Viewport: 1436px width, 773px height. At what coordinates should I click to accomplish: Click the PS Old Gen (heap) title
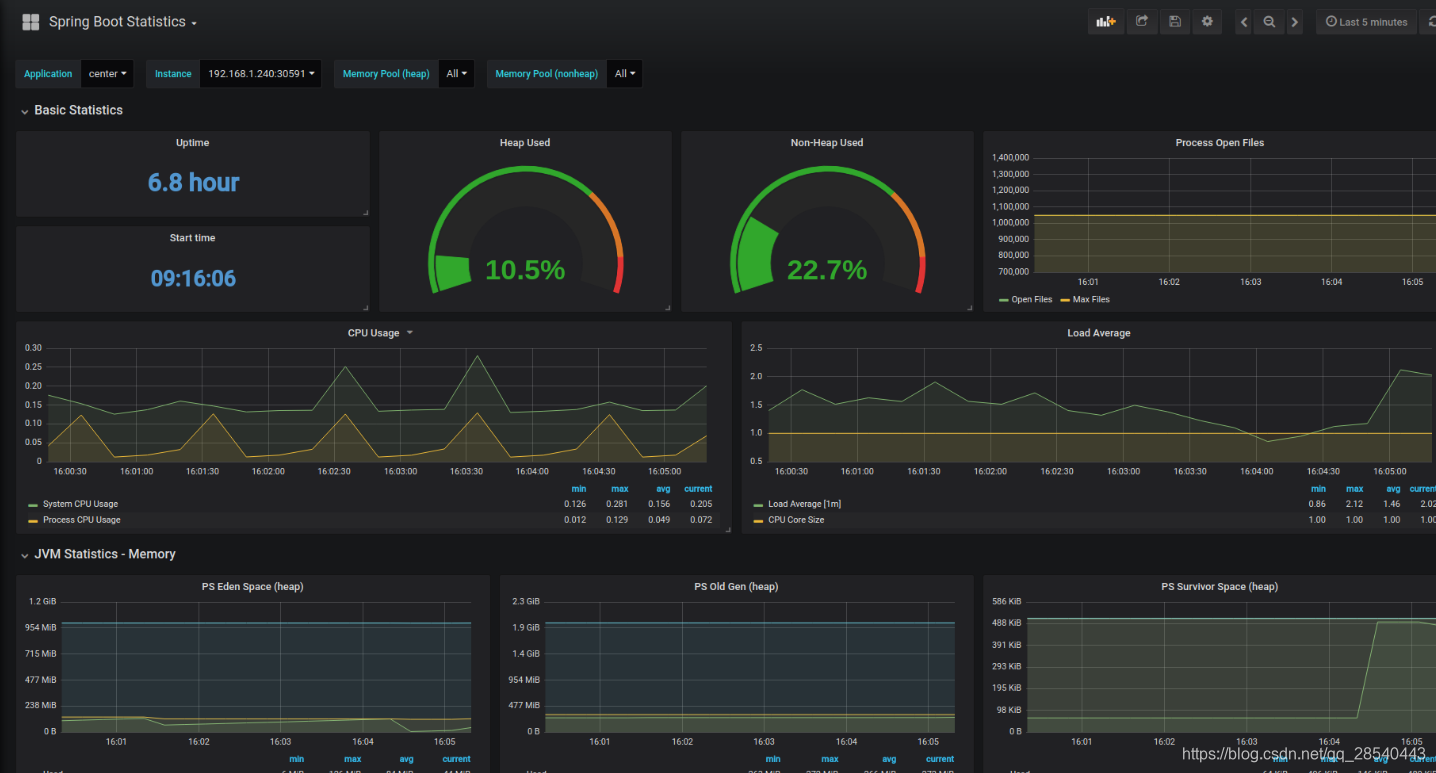coord(736,587)
